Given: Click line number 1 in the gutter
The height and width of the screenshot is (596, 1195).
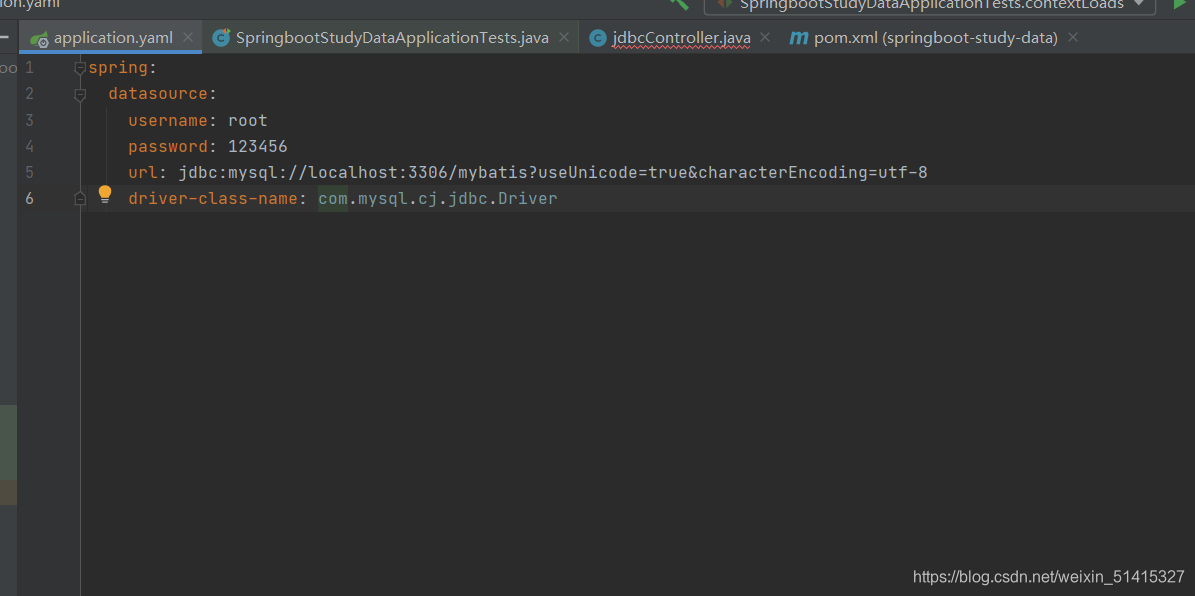Looking at the screenshot, I should click(29, 68).
